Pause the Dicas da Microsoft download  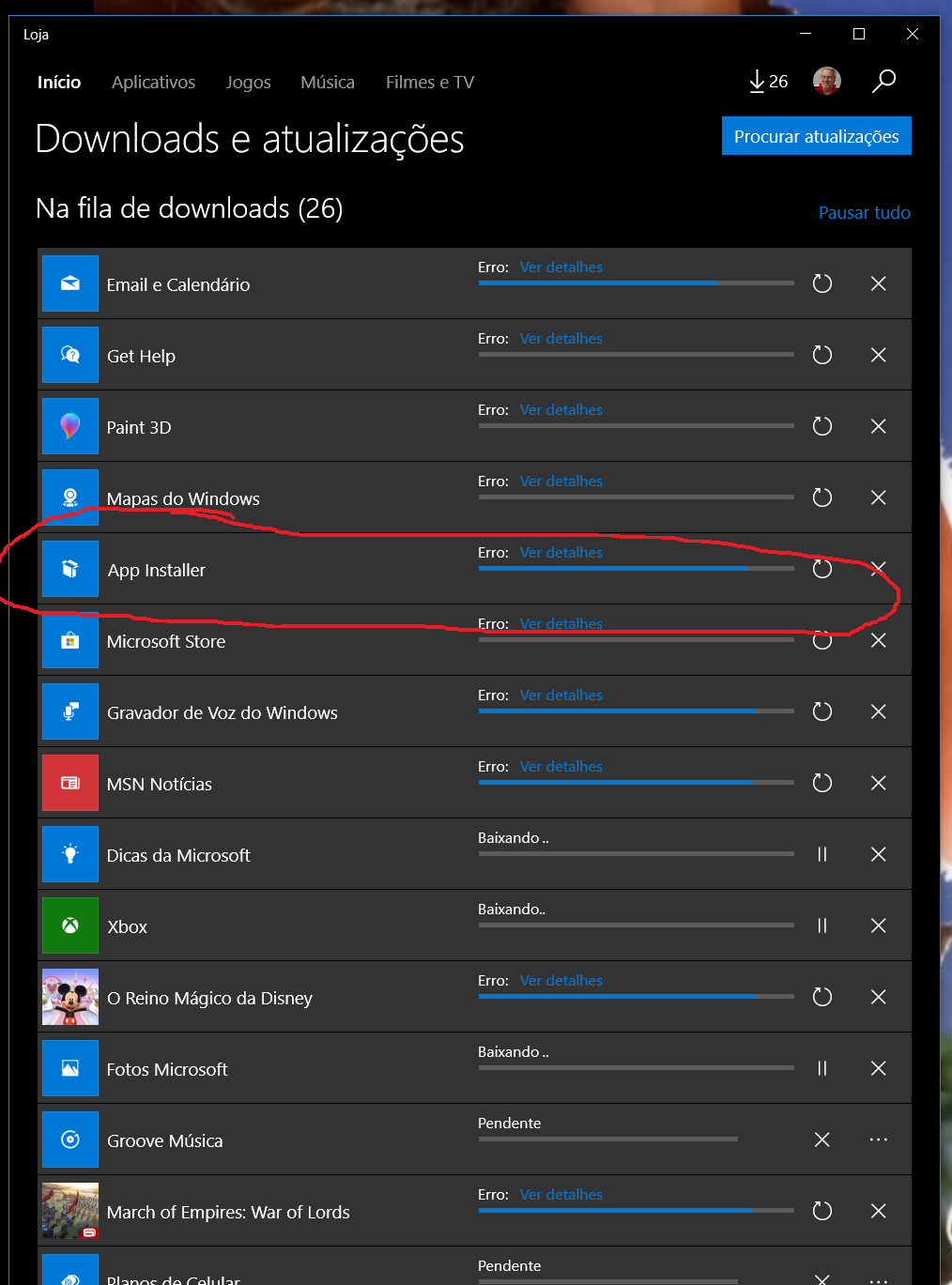(821, 854)
